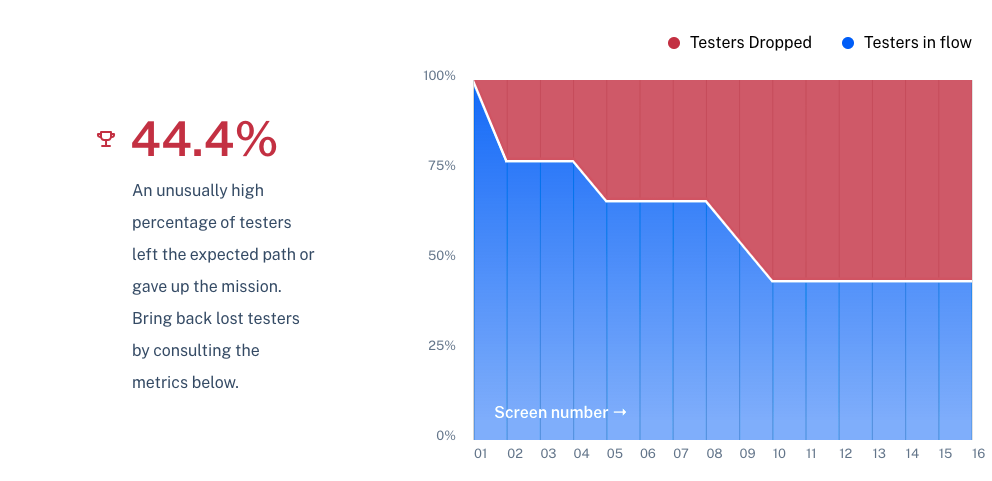
Task: Click the 44.4% drop-off figure
Action: pyautogui.click(x=204, y=139)
